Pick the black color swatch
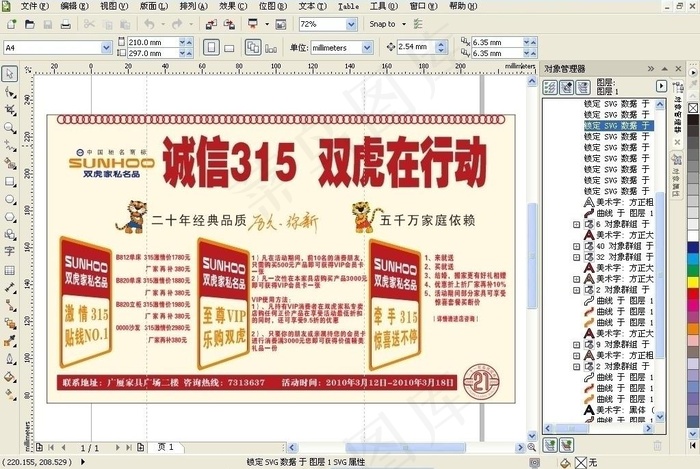700x469 pixels. 693,120
